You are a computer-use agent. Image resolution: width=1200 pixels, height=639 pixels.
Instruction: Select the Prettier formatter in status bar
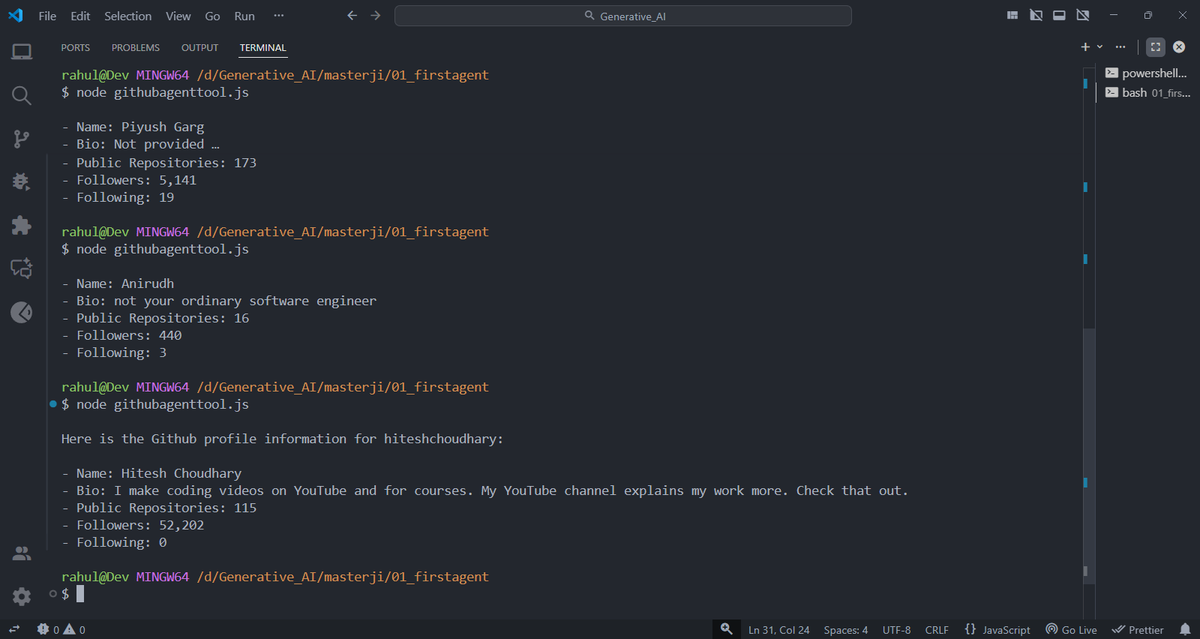1138,629
